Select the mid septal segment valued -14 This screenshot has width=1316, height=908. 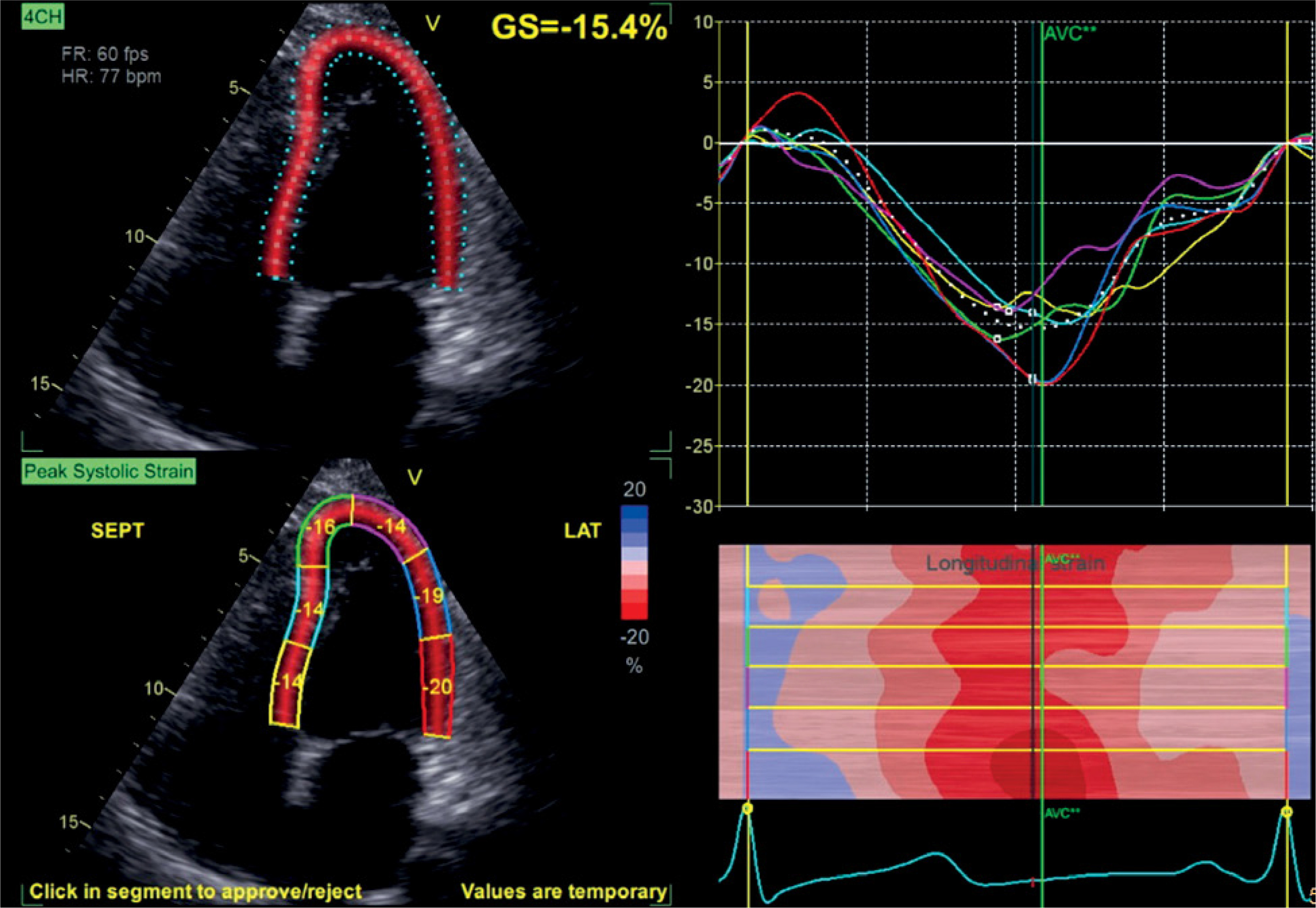[x=310, y=609]
